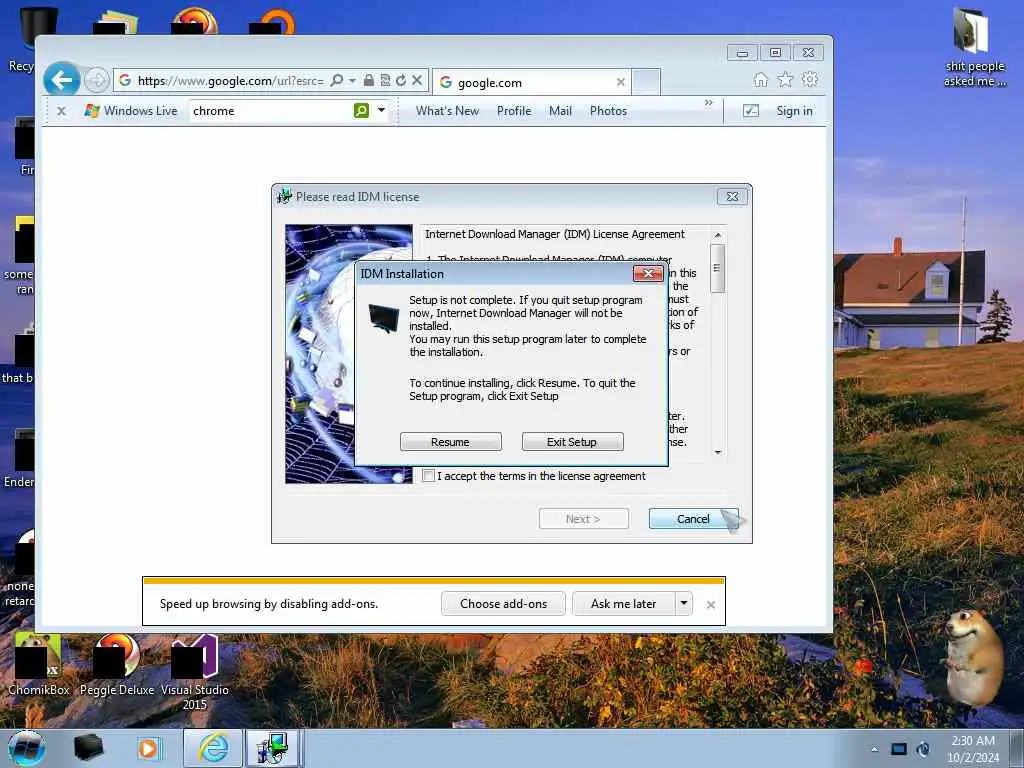
Task: Expand the toolbar overflow chevron
Action: click(709, 103)
